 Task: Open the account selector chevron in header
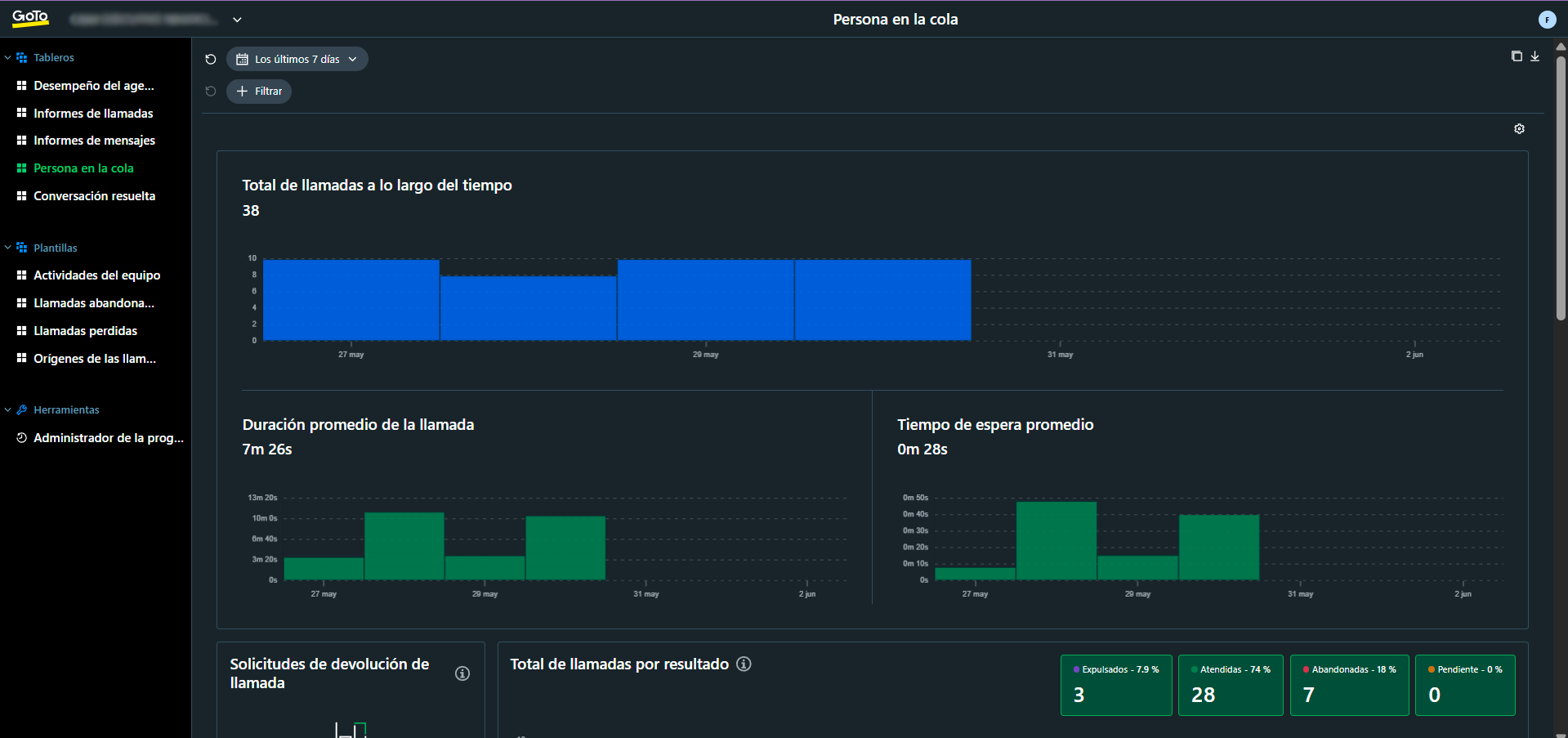point(237,20)
